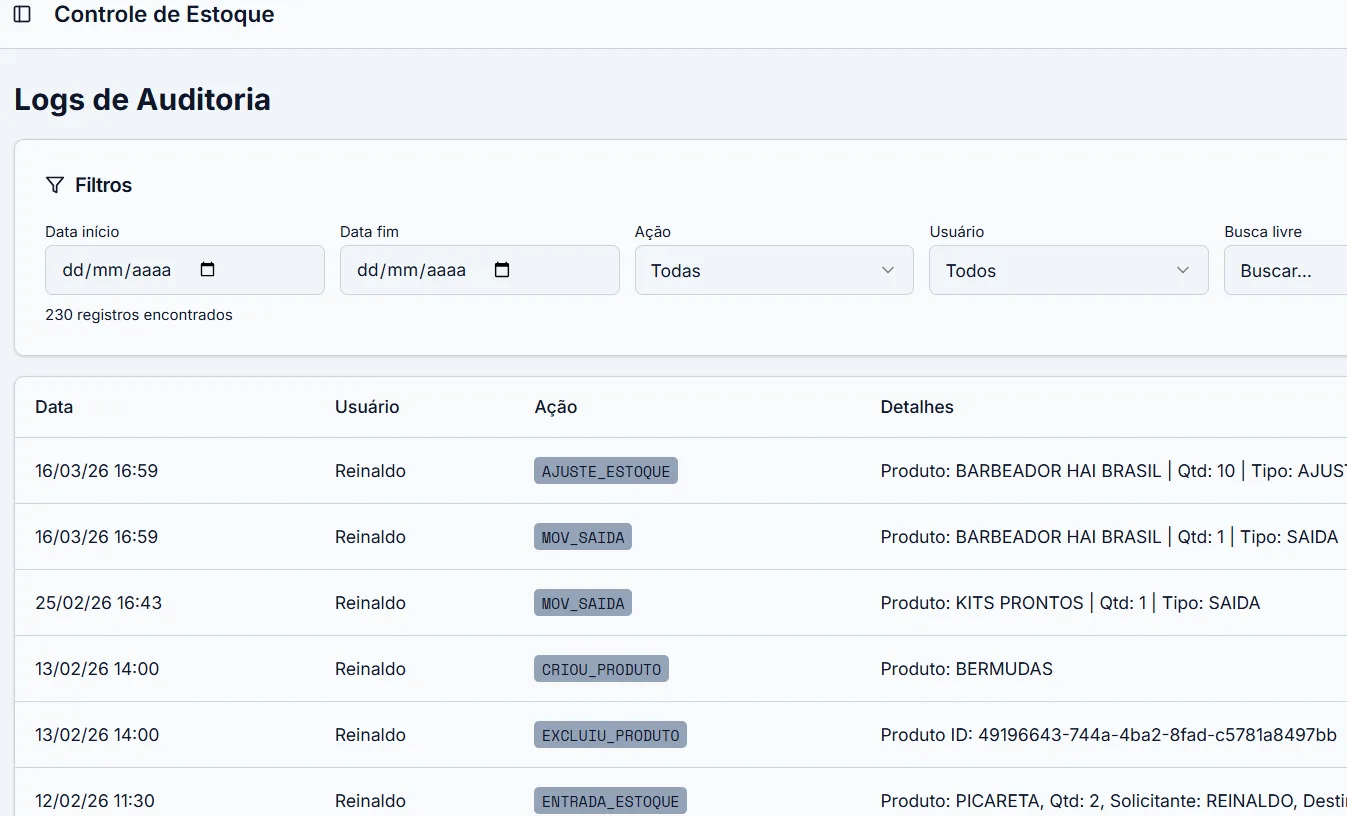Select the Logs de Auditoria heading
Viewport: 1347px width, 816px height.
[x=142, y=100]
